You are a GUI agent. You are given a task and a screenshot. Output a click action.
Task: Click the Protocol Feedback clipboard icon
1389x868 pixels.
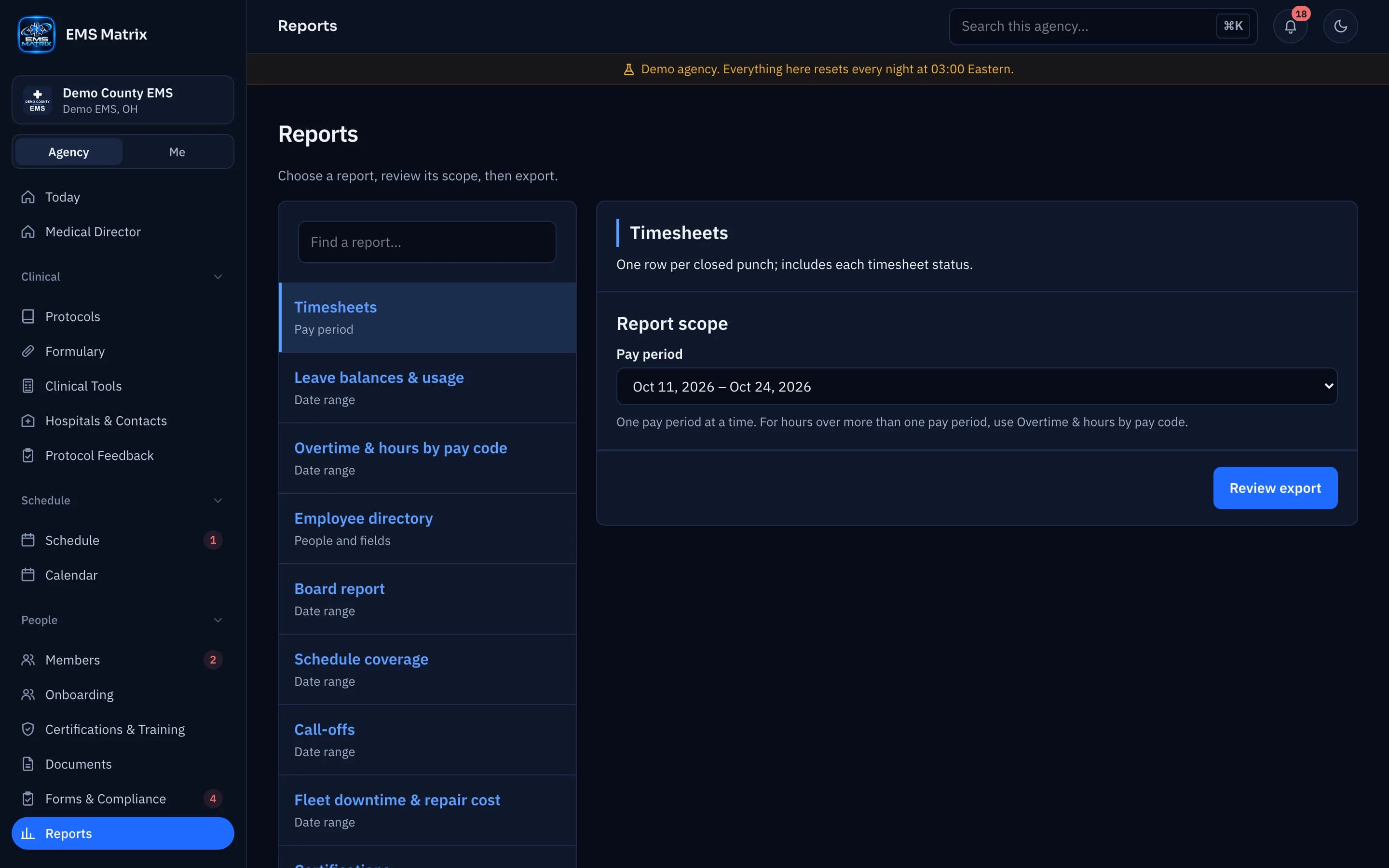coord(28,455)
